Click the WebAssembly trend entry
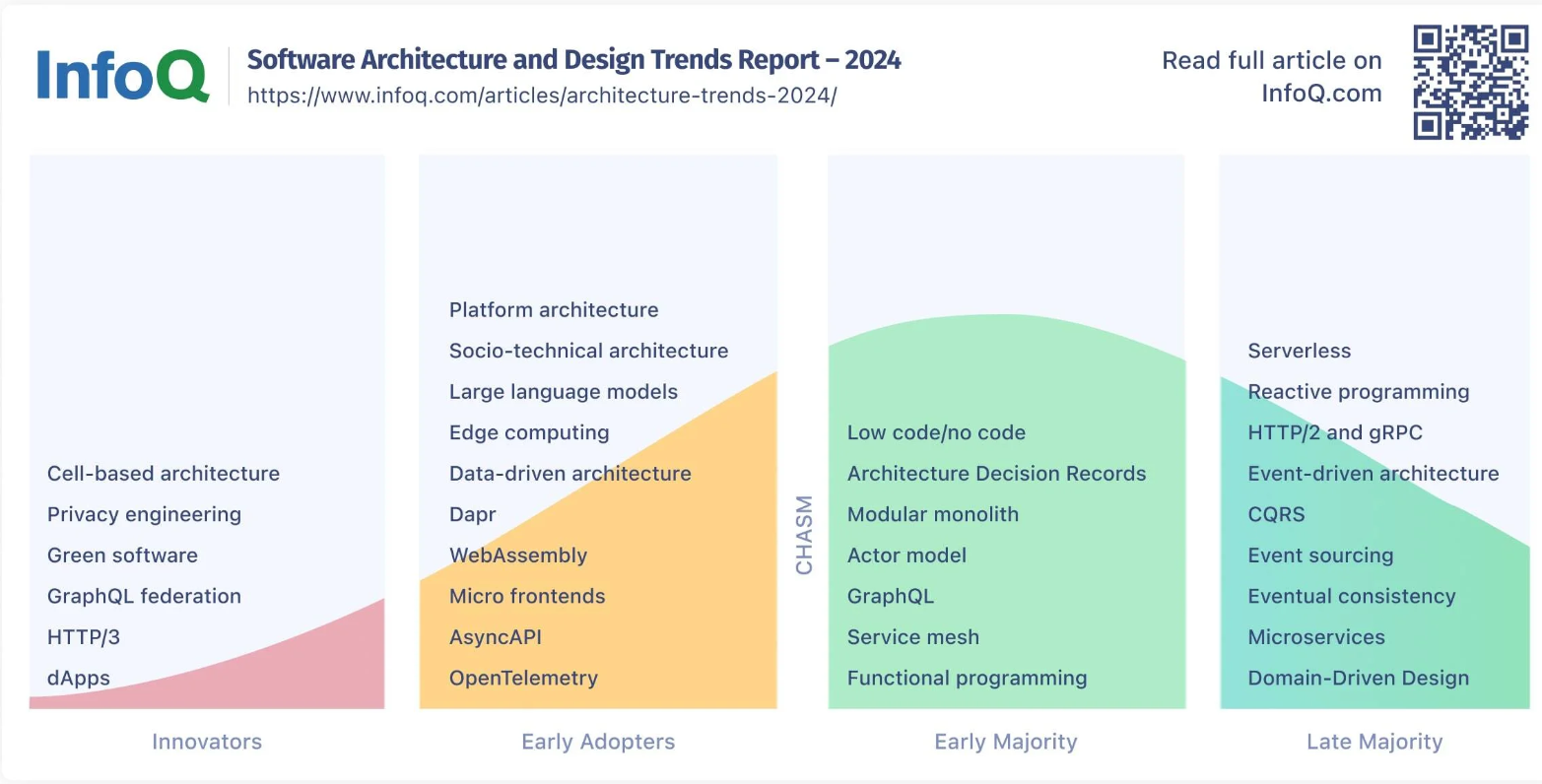Image resolution: width=1542 pixels, height=784 pixels. point(518,555)
